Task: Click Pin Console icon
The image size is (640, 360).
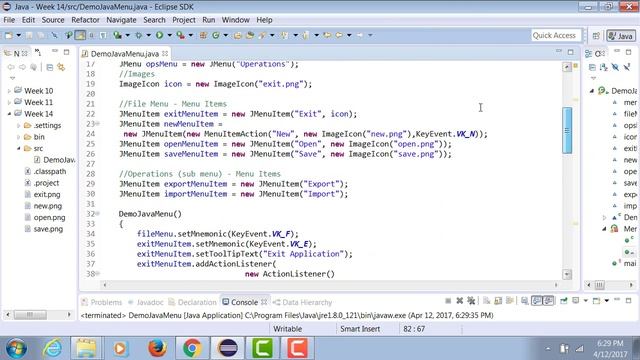Action: tap(564, 301)
